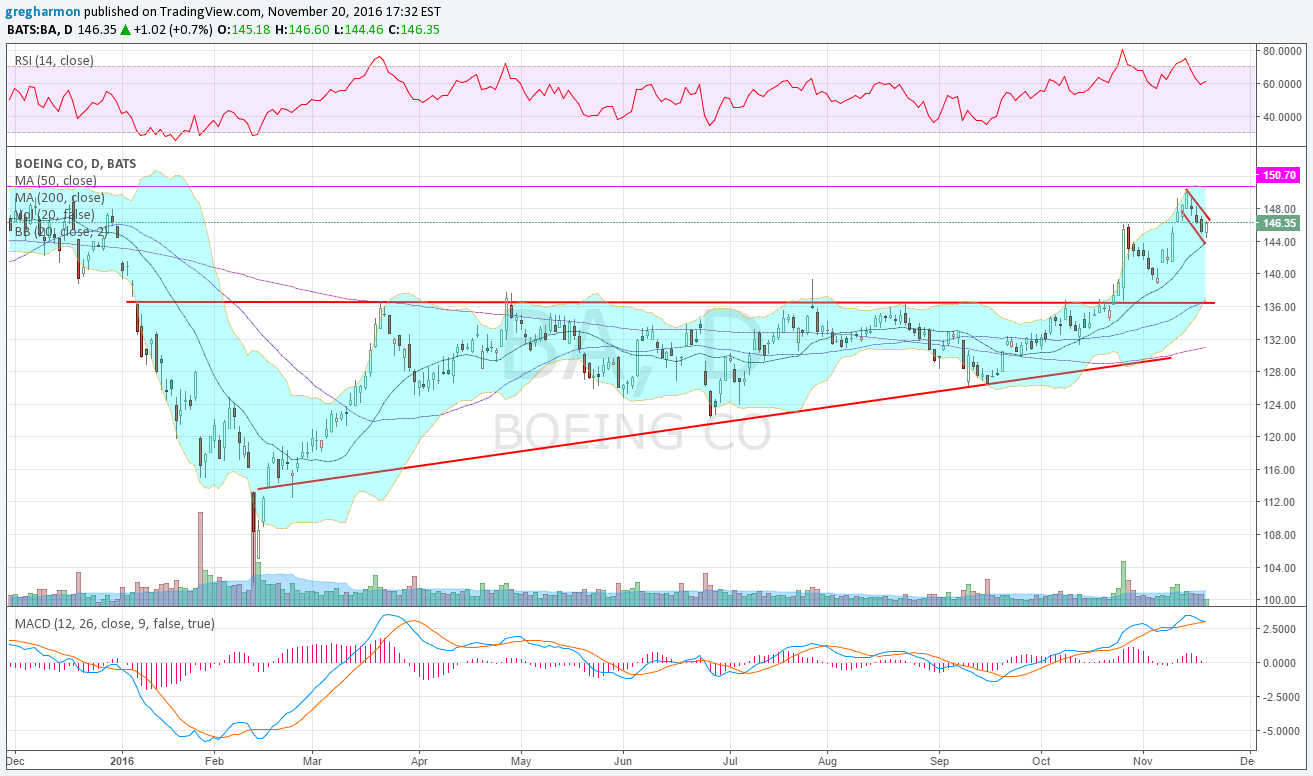The width and height of the screenshot is (1313, 776).
Task: Click the Sep label on time axis
Action: point(939,759)
